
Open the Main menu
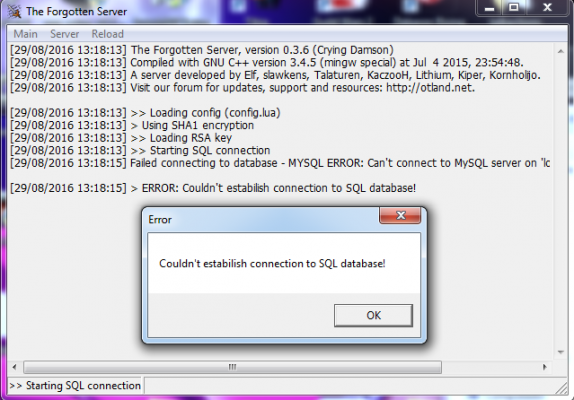tap(25, 34)
